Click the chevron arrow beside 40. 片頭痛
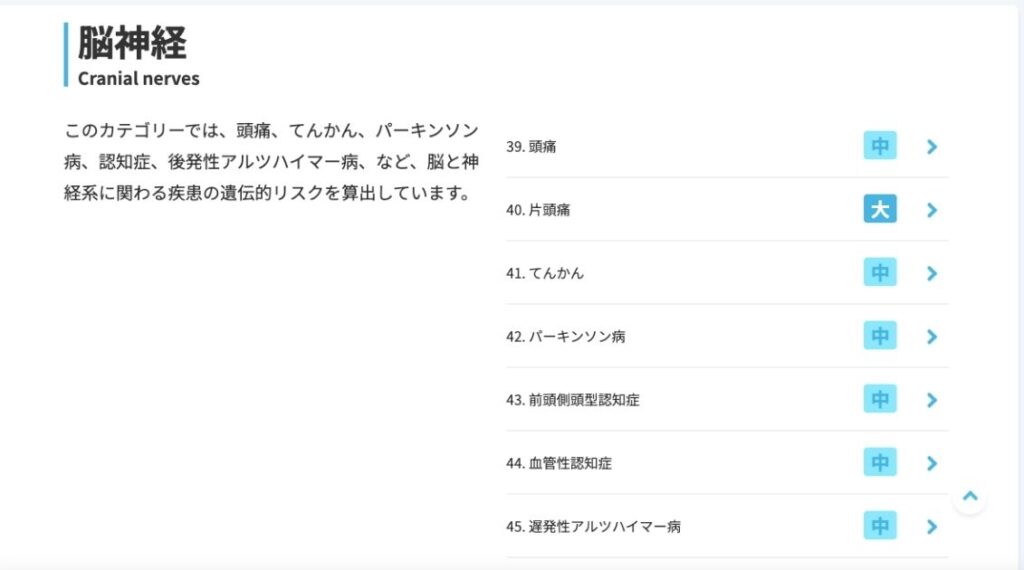1024x570 pixels. click(932, 210)
